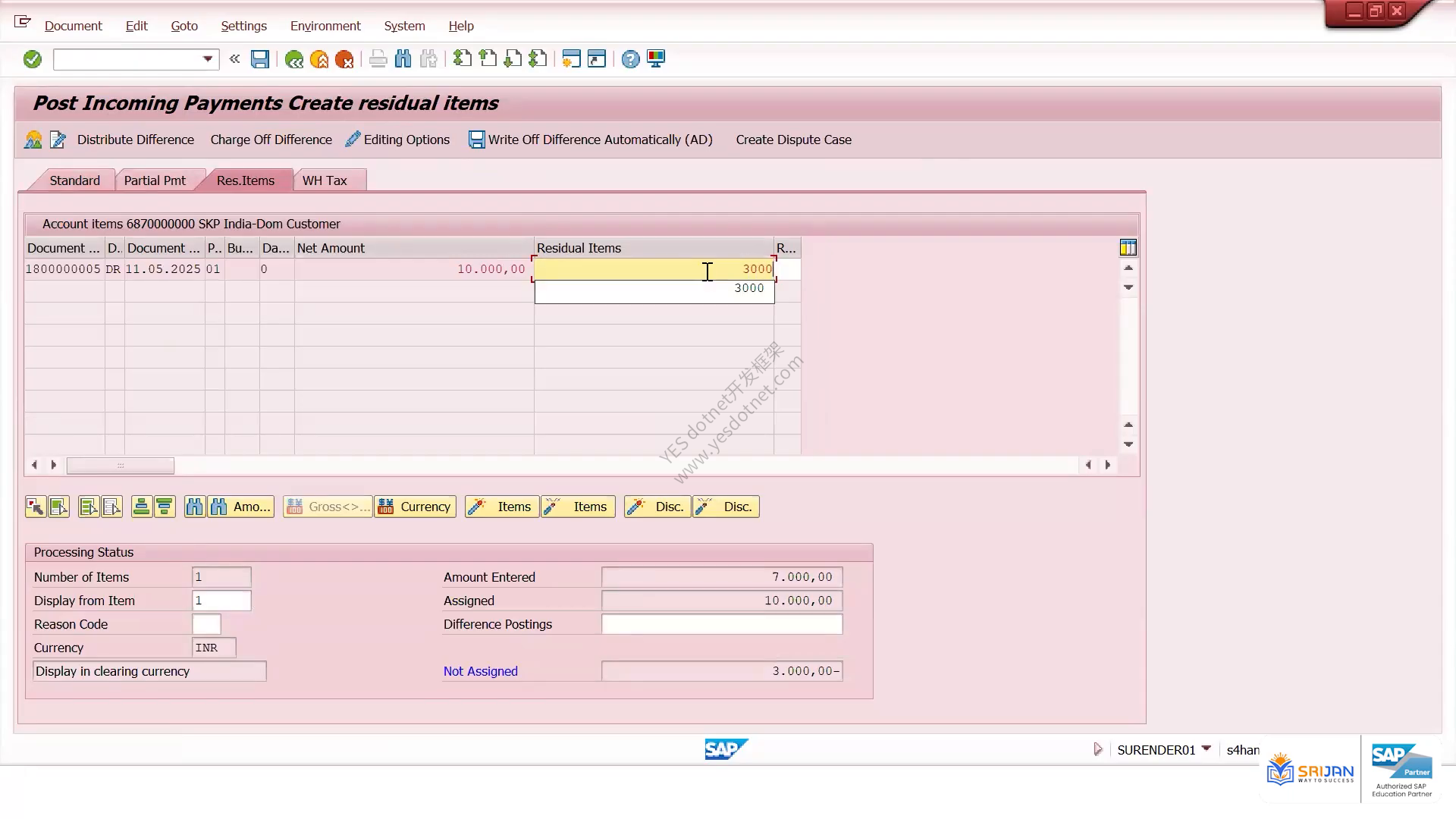Click the Reason Code input field
The image size is (1456, 819).
[x=206, y=624]
